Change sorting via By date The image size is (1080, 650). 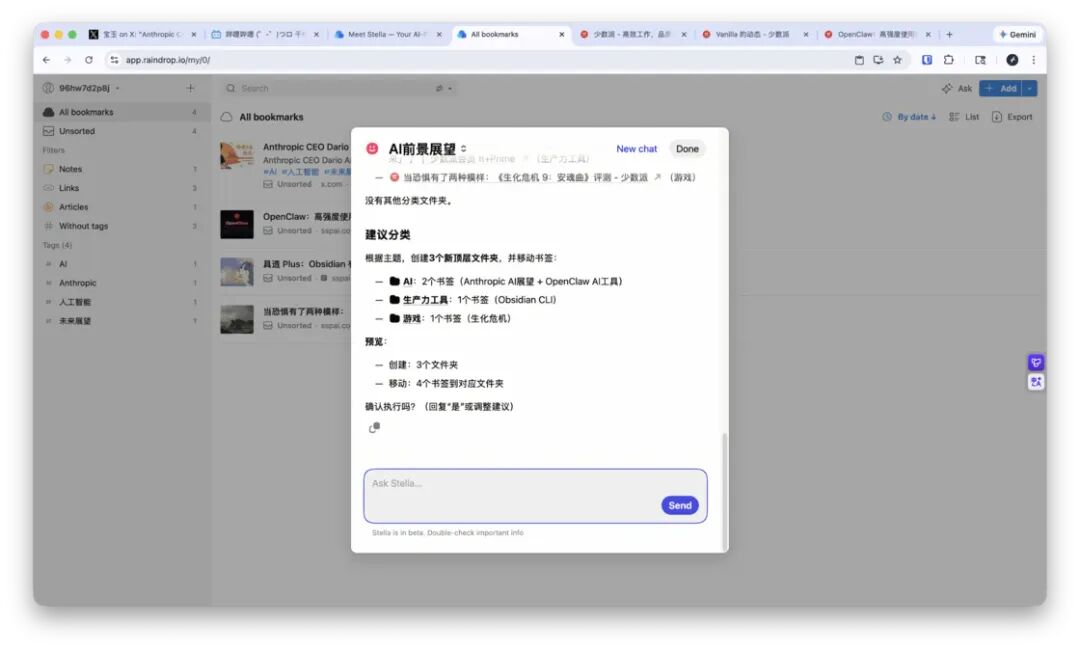(909, 117)
